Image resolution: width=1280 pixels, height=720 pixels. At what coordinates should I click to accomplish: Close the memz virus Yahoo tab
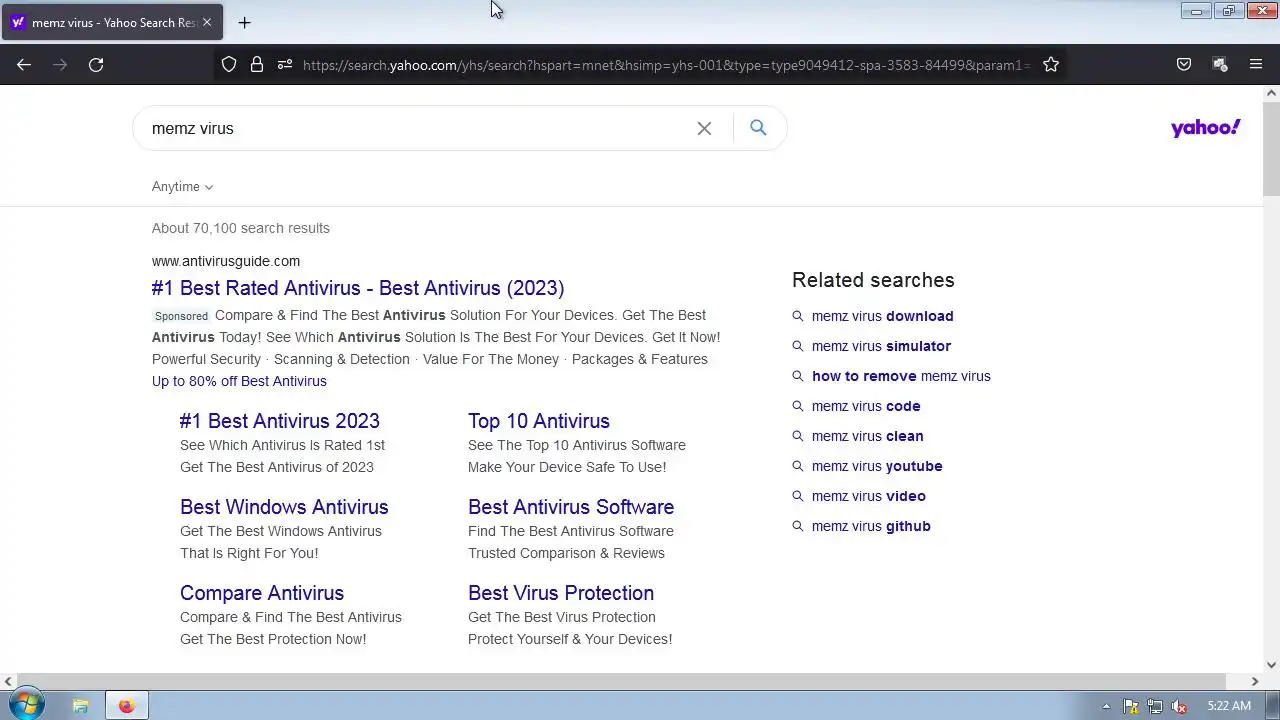tap(207, 22)
